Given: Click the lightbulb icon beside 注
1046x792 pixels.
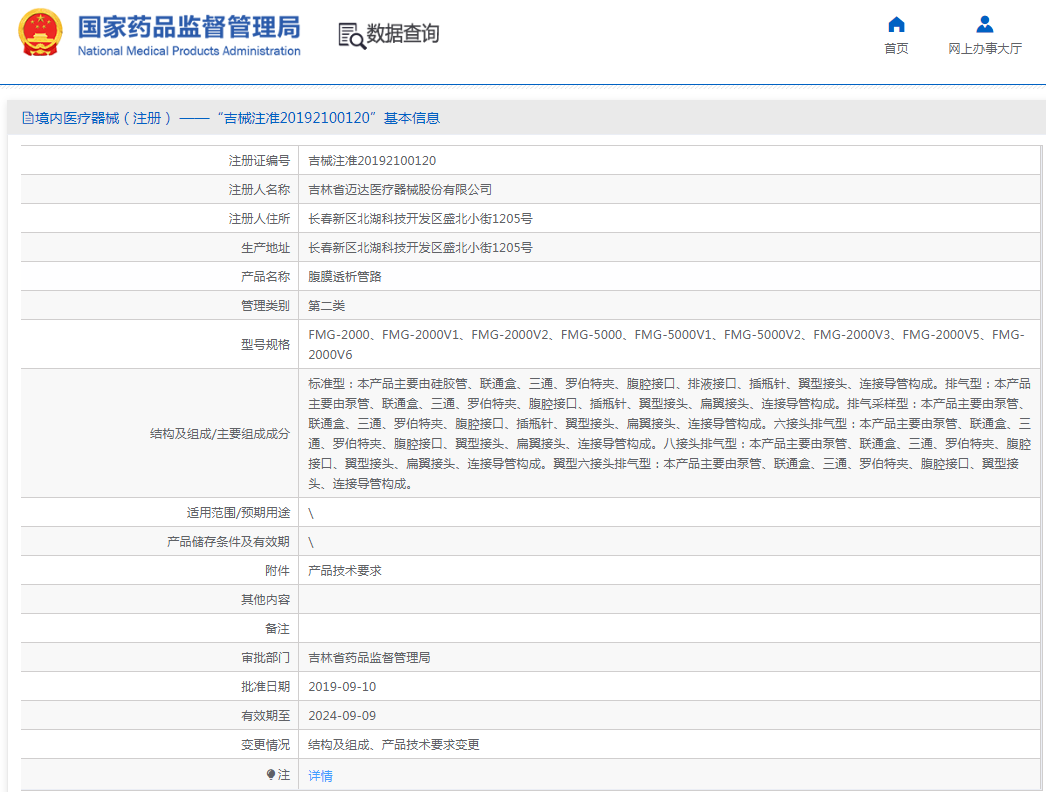Looking at the screenshot, I should point(270,774).
